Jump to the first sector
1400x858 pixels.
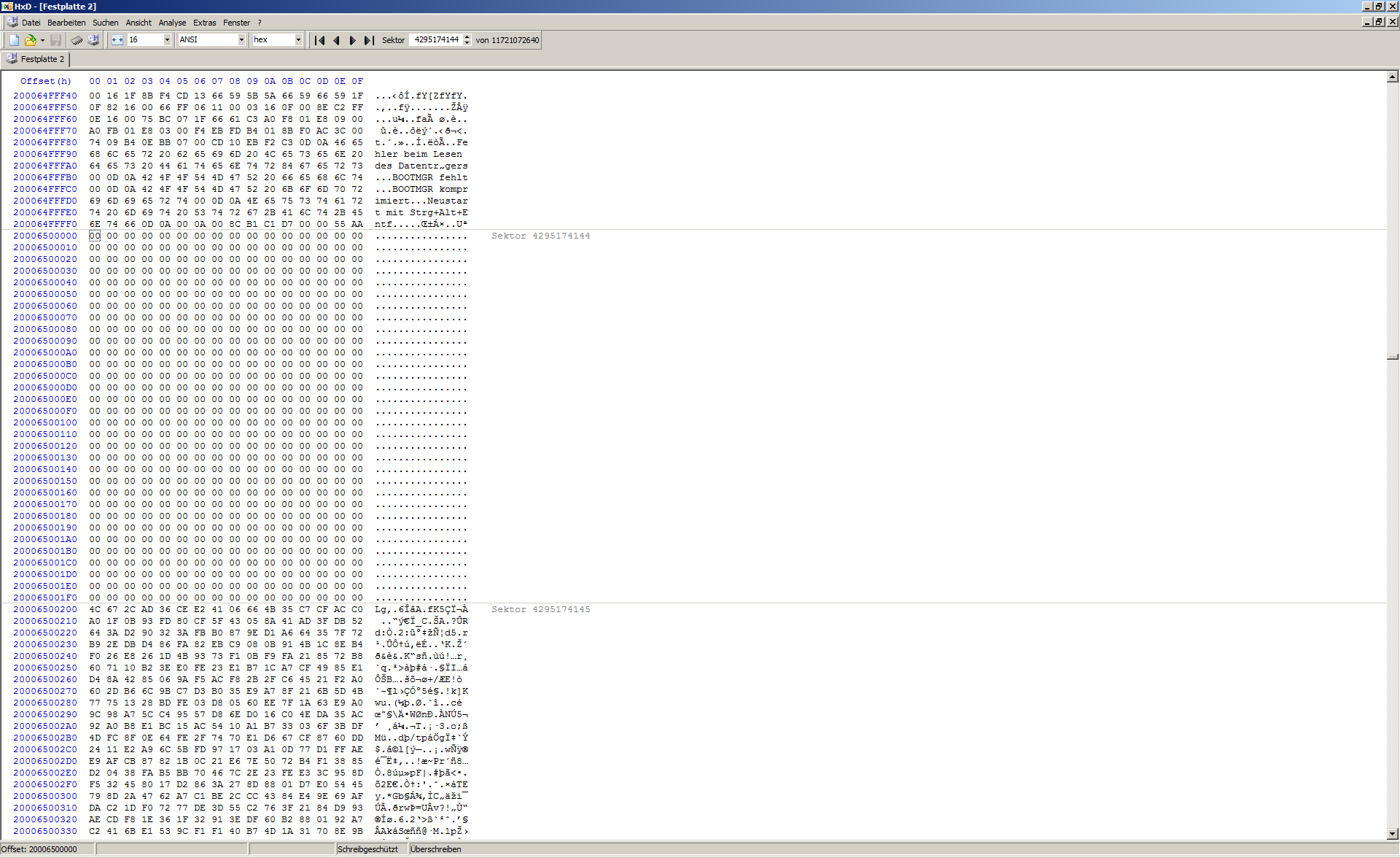coord(319,40)
